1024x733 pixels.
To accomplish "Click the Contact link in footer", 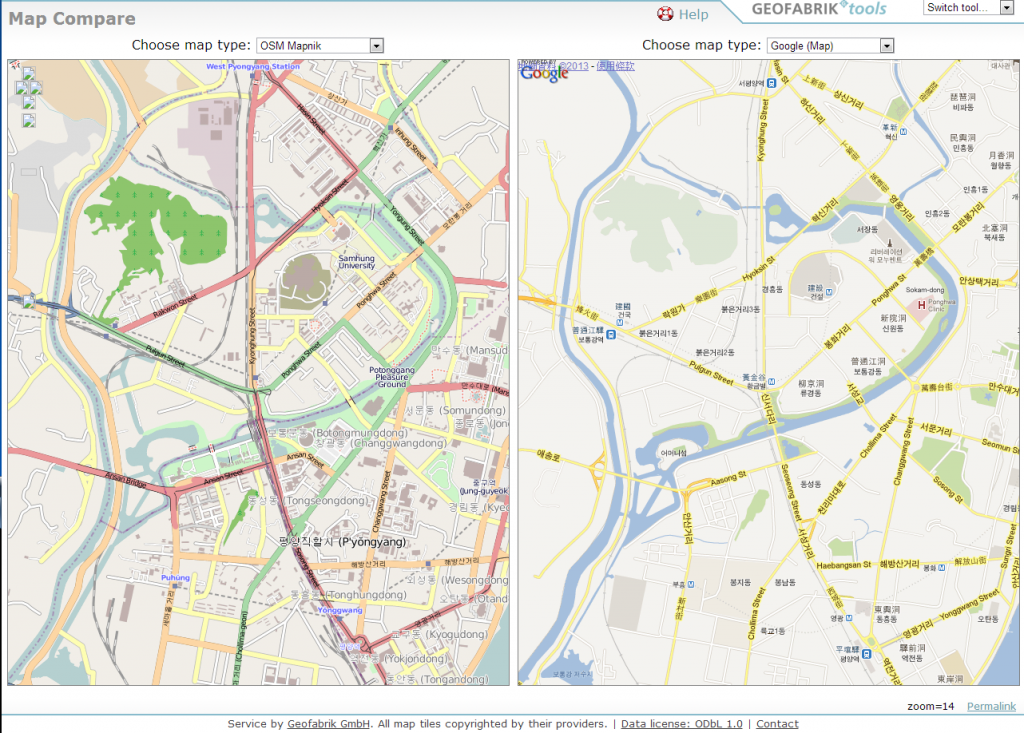I will click(777, 724).
